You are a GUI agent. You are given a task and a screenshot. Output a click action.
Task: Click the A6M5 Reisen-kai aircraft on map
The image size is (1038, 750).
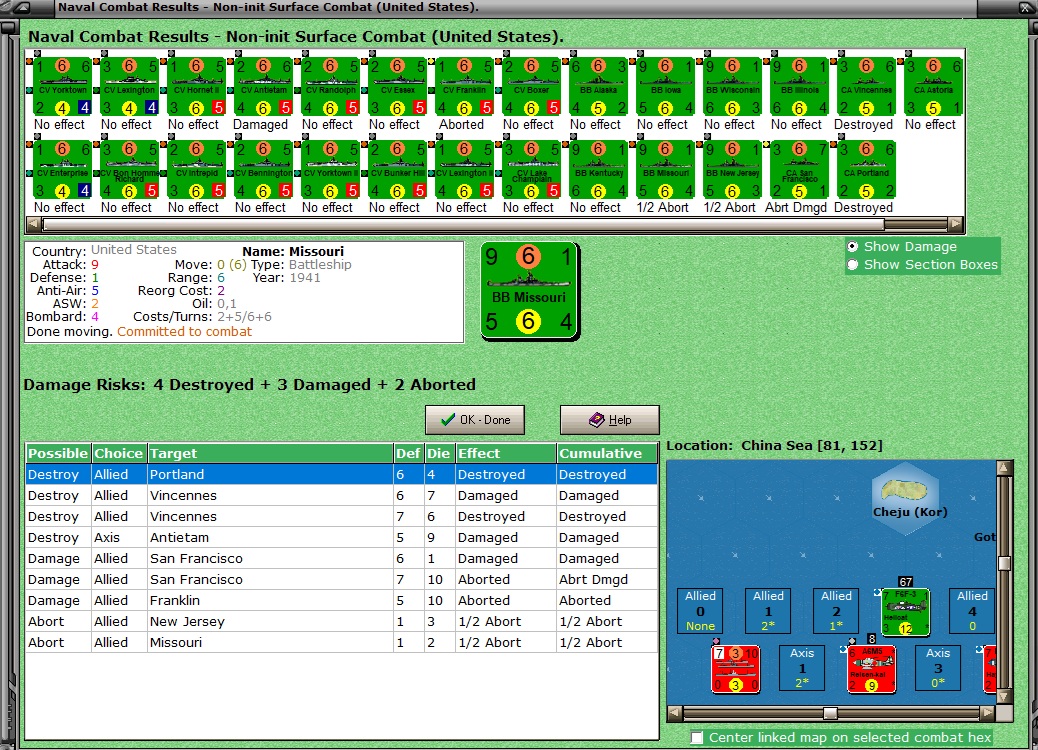point(871,669)
